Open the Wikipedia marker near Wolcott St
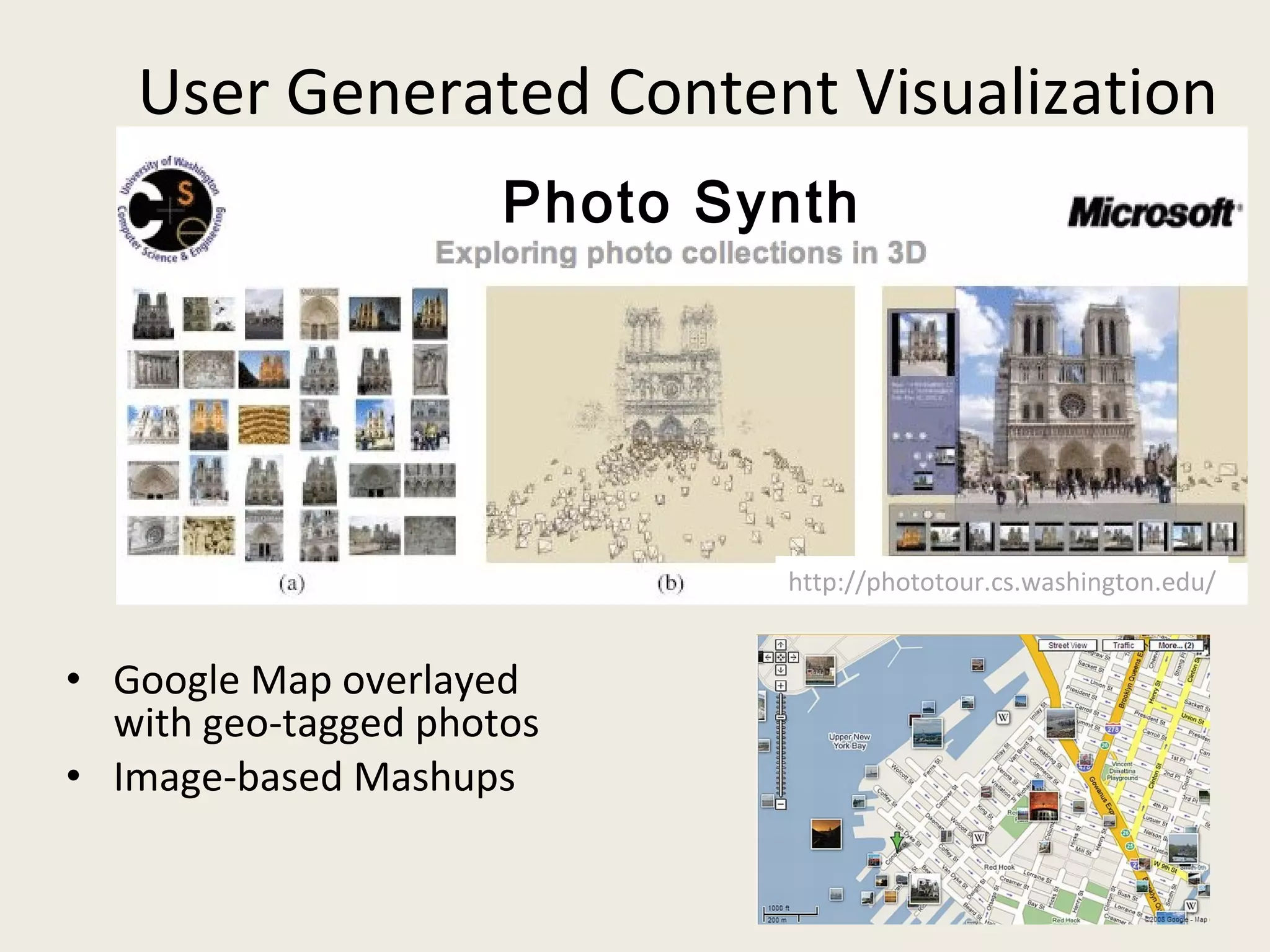The image size is (1270, 952). 979,838
